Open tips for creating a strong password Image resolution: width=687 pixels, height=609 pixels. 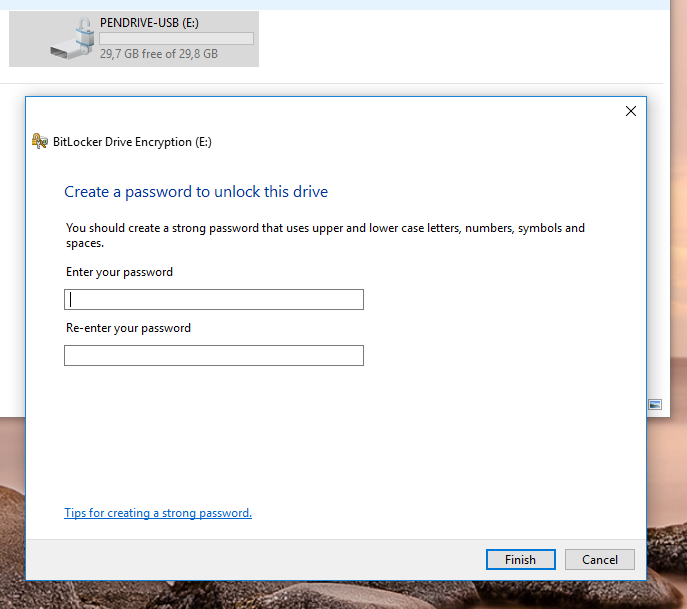point(158,513)
